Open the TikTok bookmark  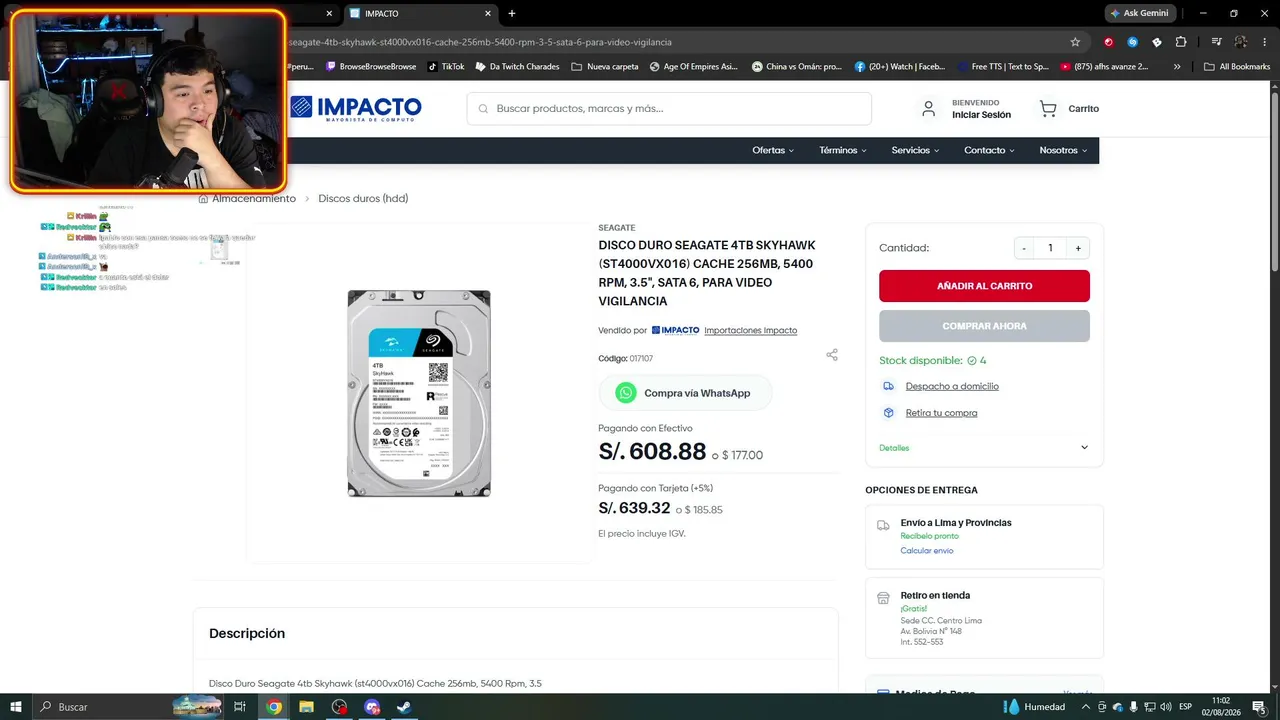446,67
